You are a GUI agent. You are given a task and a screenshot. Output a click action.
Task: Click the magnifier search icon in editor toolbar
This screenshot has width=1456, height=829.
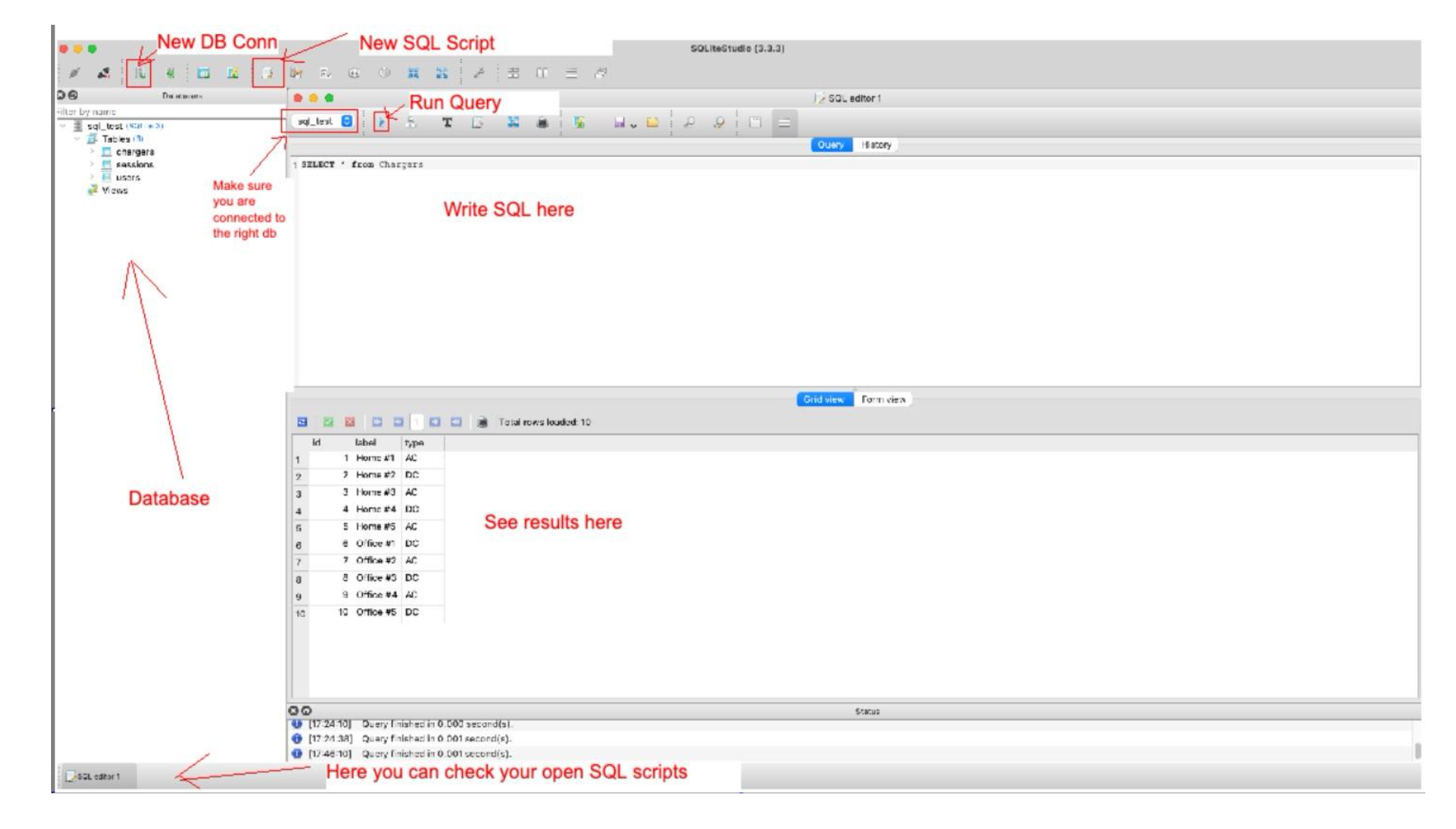[x=689, y=122]
